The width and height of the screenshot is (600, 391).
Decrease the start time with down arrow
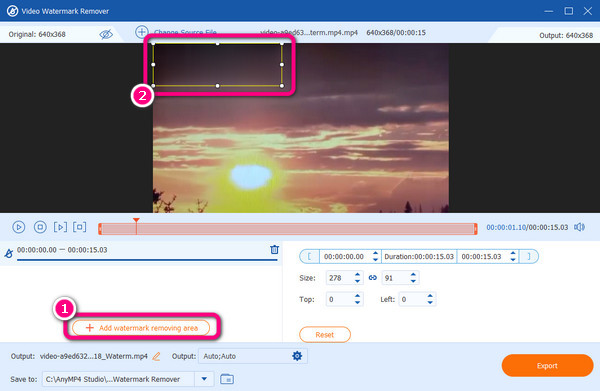[375, 260]
